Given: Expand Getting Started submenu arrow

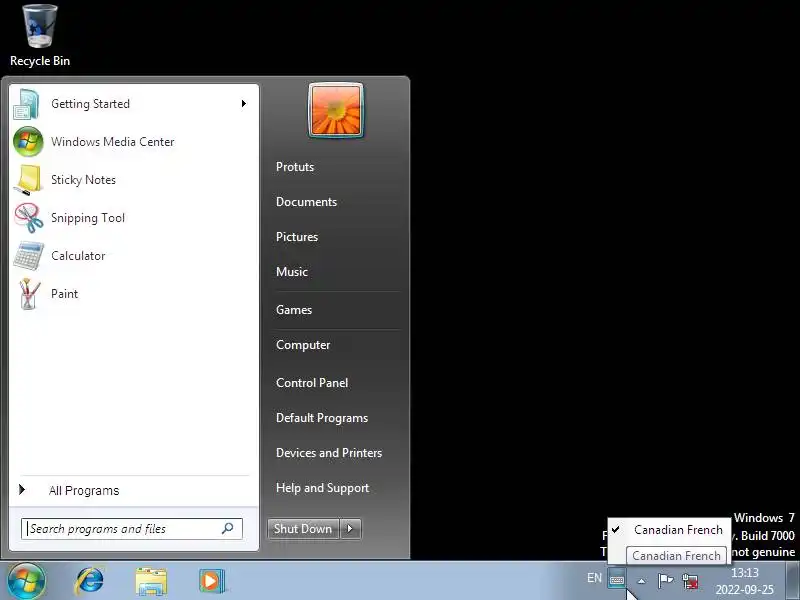Looking at the screenshot, I should tap(244, 104).
